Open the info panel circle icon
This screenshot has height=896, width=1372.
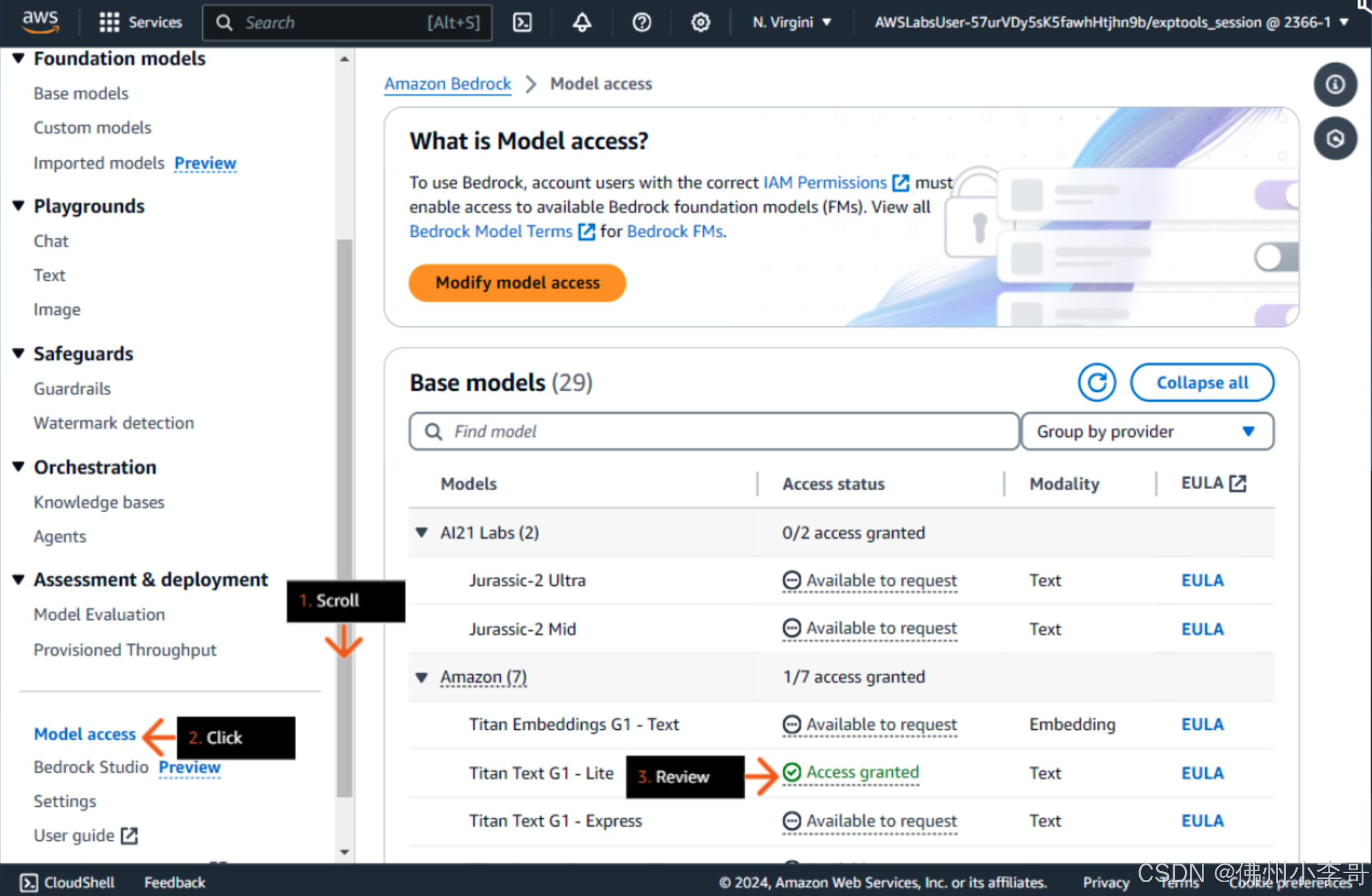pos(1335,85)
